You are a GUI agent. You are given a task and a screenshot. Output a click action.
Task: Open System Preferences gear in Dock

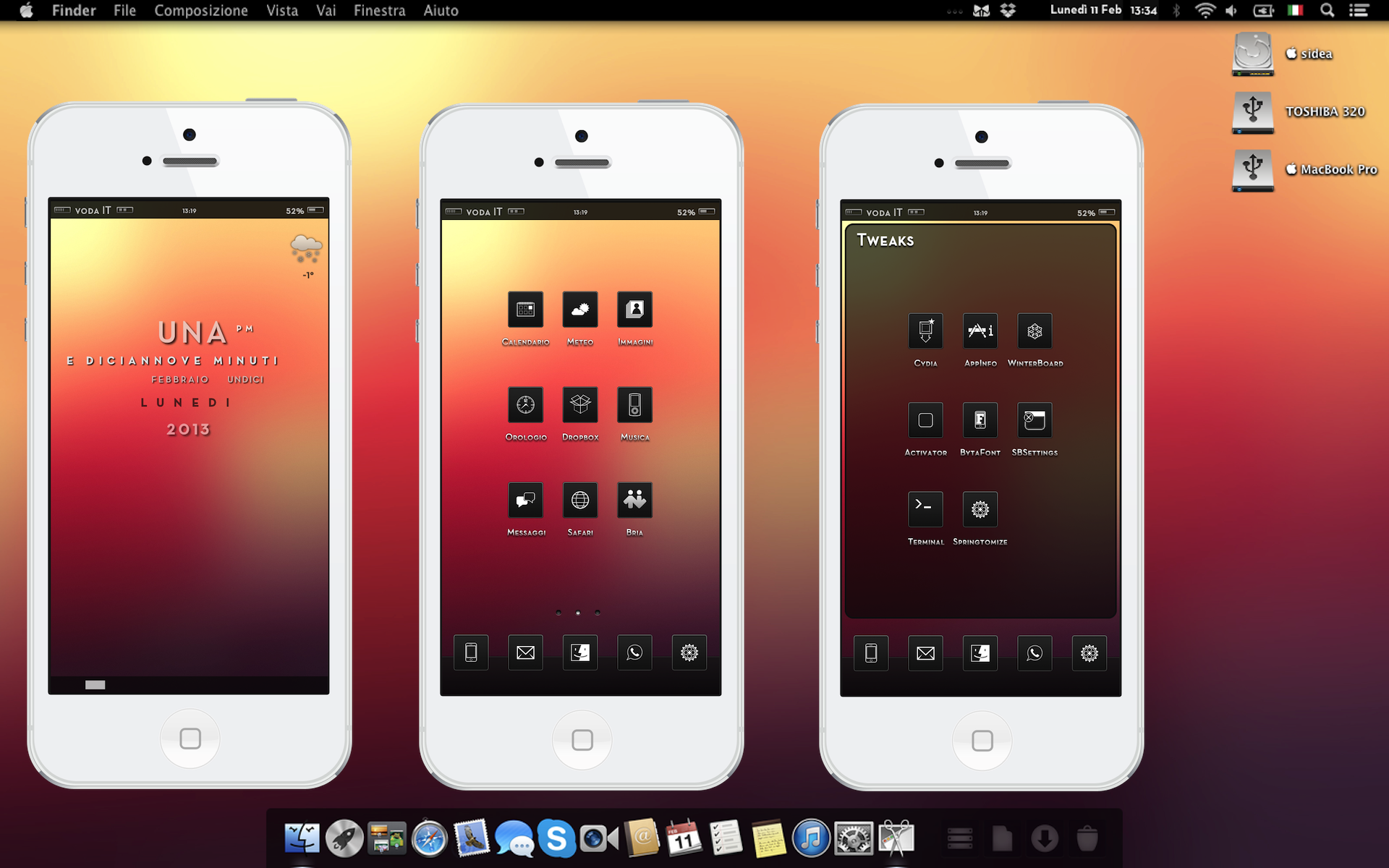[x=854, y=839]
